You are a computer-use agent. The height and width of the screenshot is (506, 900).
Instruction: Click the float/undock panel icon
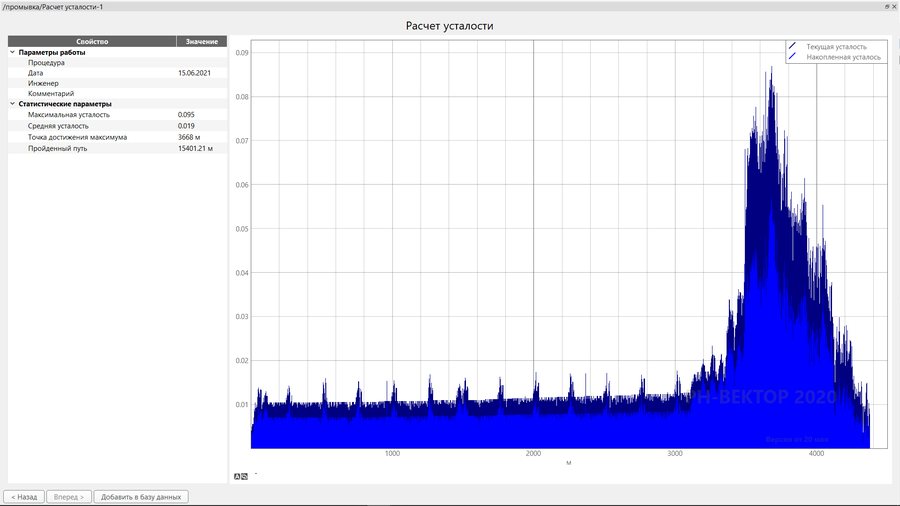point(886,6)
